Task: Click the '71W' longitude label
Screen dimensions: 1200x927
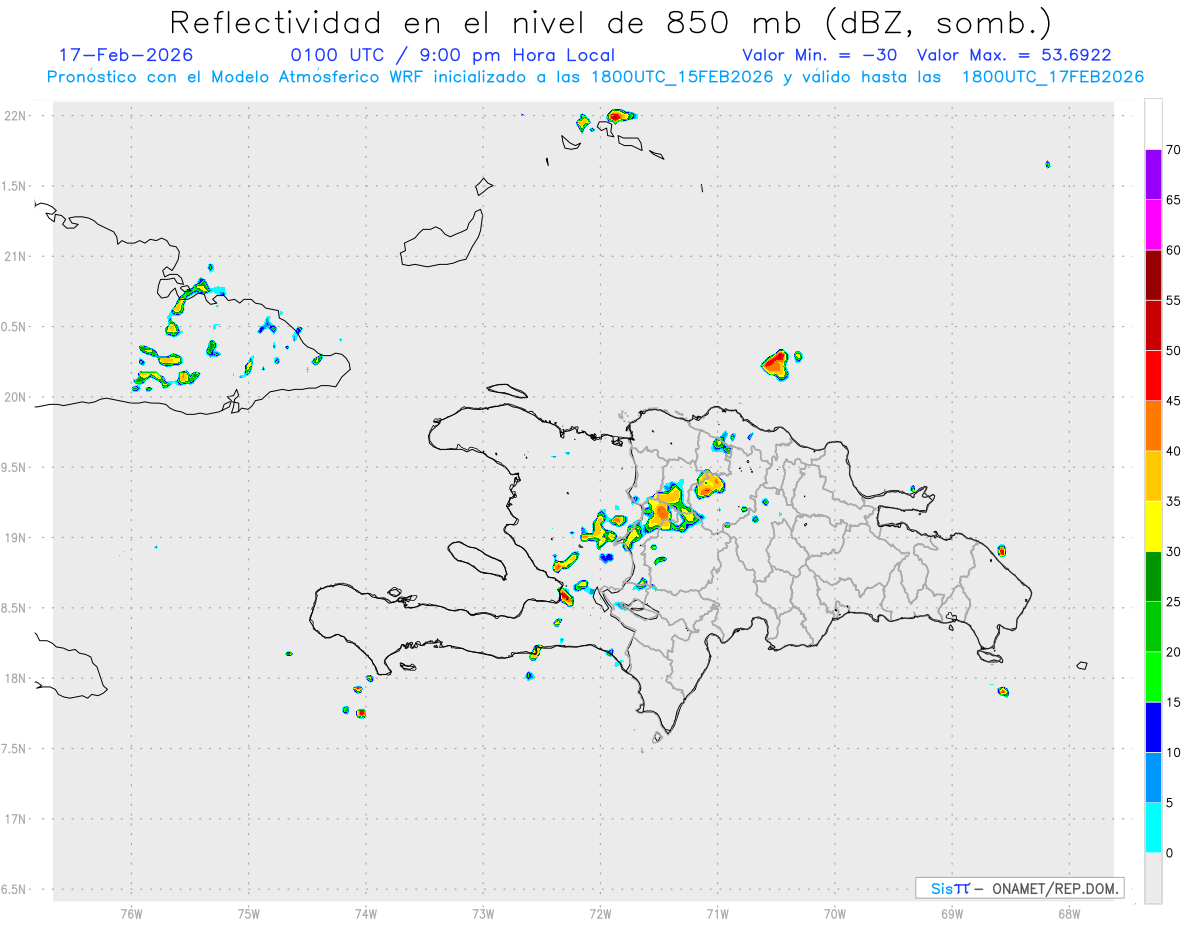Action: (717, 913)
